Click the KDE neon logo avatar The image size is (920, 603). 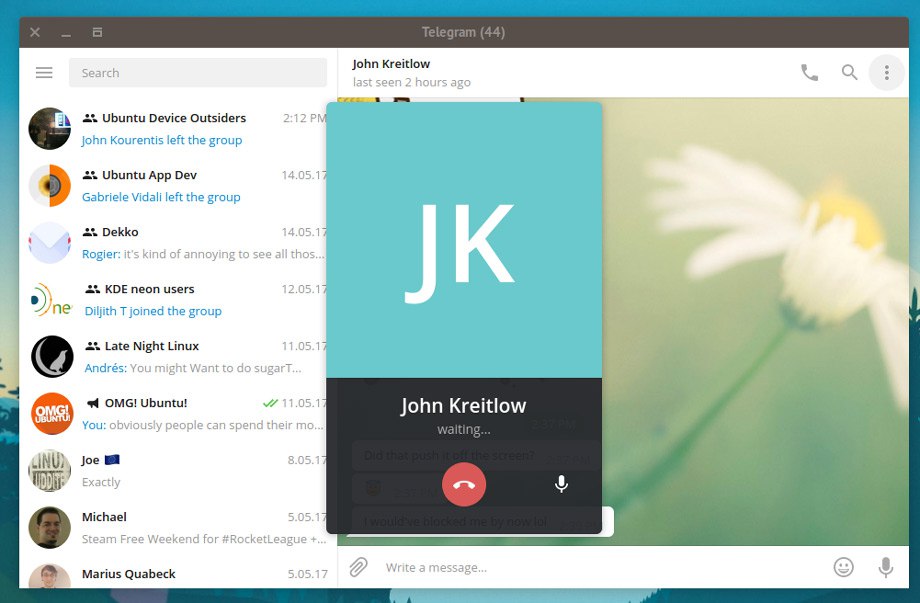click(x=51, y=300)
